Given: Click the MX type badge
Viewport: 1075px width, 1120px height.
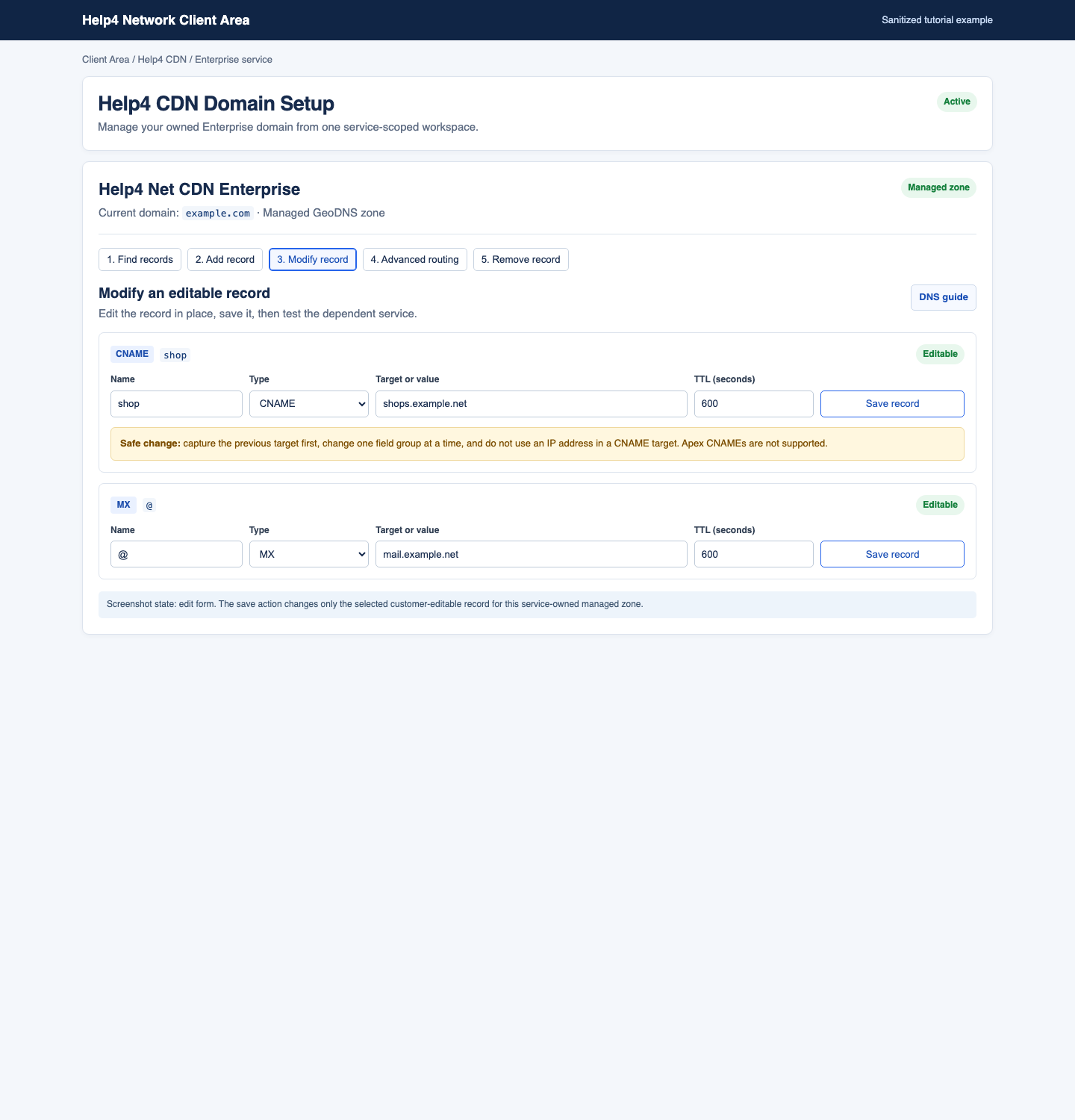Looking at the screenshot, I should pyautogui.click(x=123, y=505).
